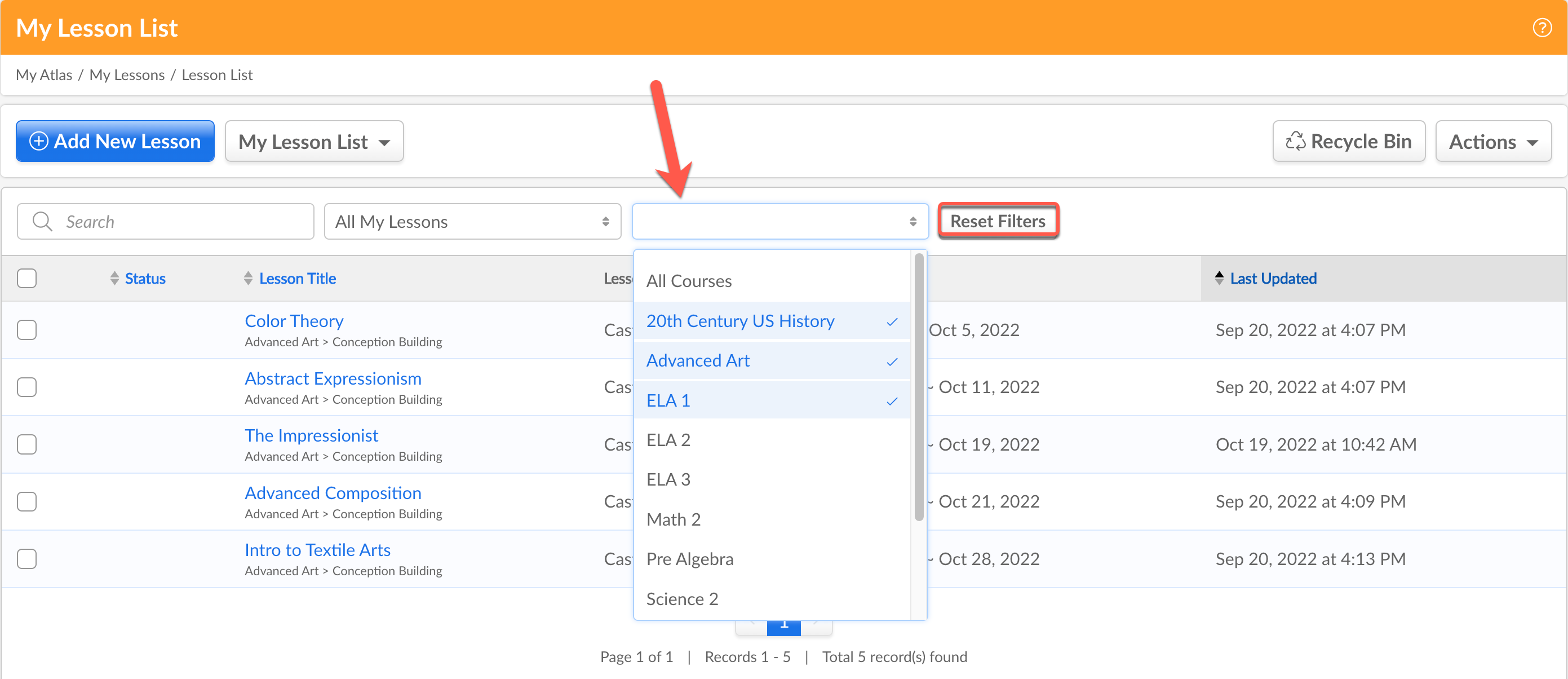
Task: Choose All Courses option
Action: (689, 281)
